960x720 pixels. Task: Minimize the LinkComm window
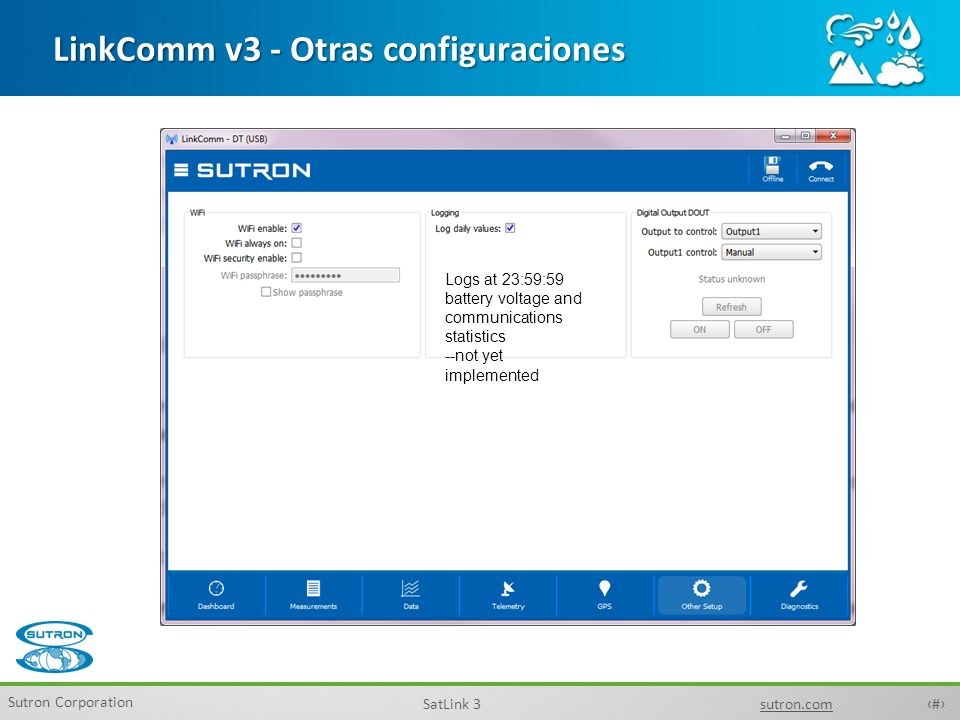point(786,136)
